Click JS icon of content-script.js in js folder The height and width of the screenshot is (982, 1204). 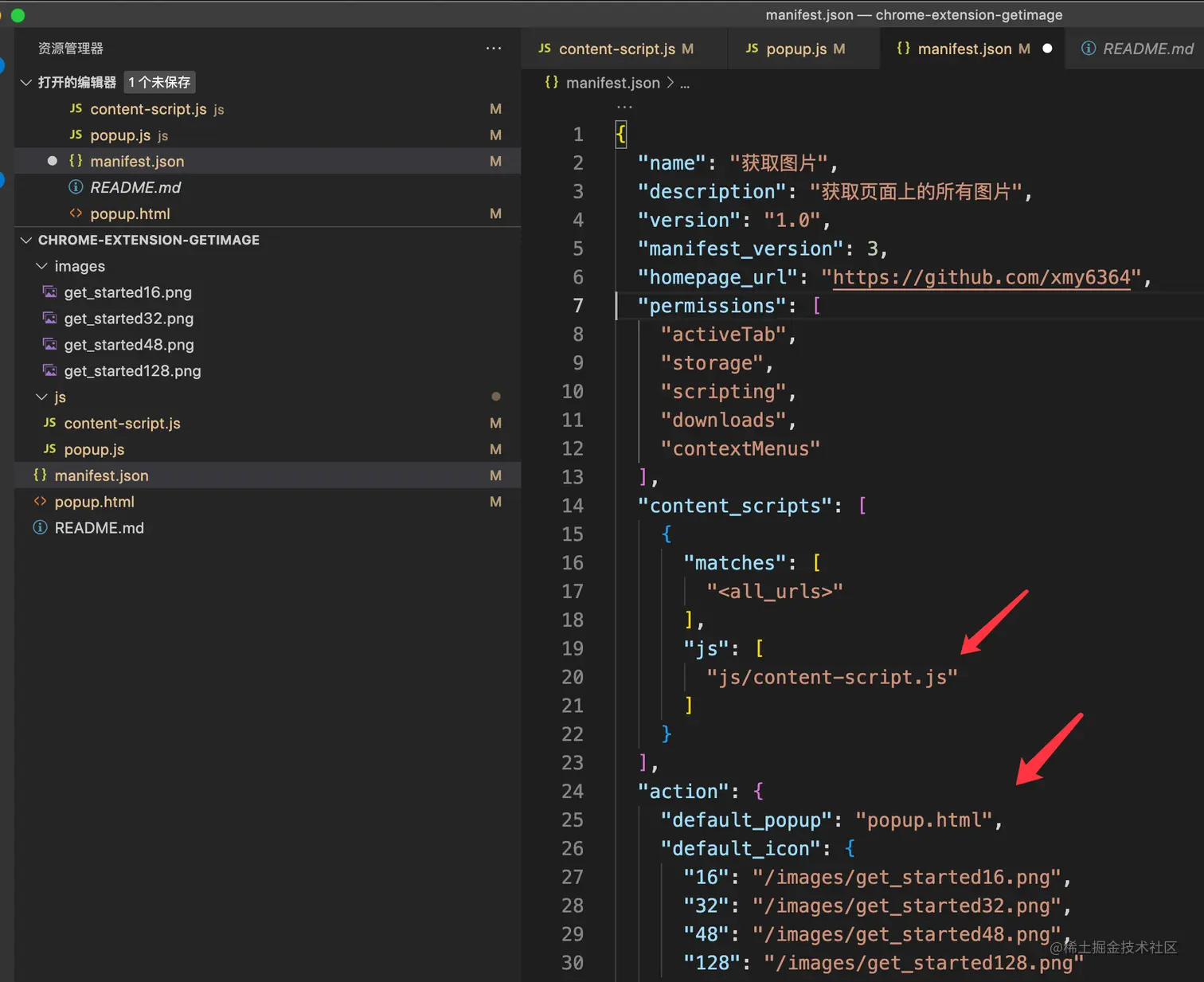click(49, 423)
